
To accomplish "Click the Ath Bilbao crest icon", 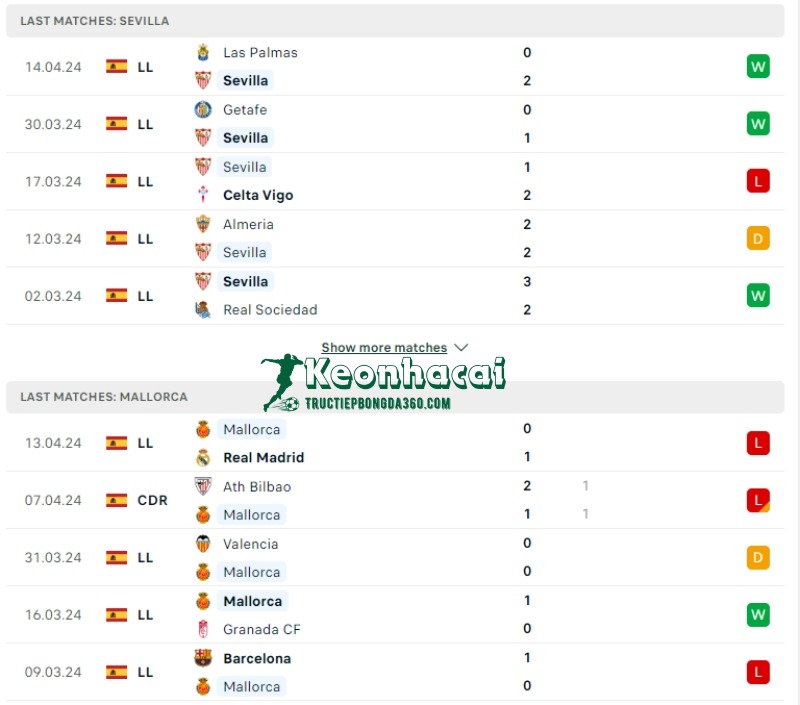I will point(203,486).
